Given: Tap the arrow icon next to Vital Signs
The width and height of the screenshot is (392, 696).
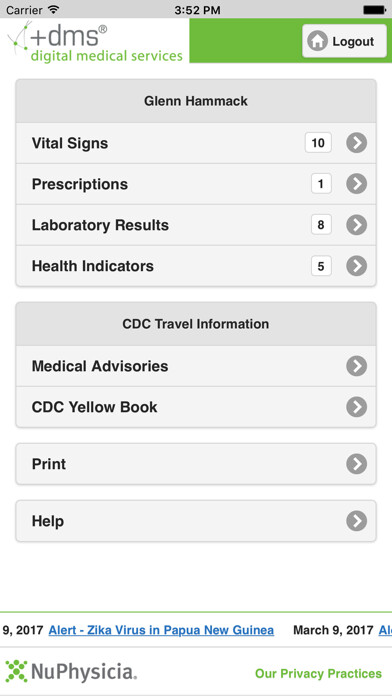Looking at the screenshot, I should [356, 143].
